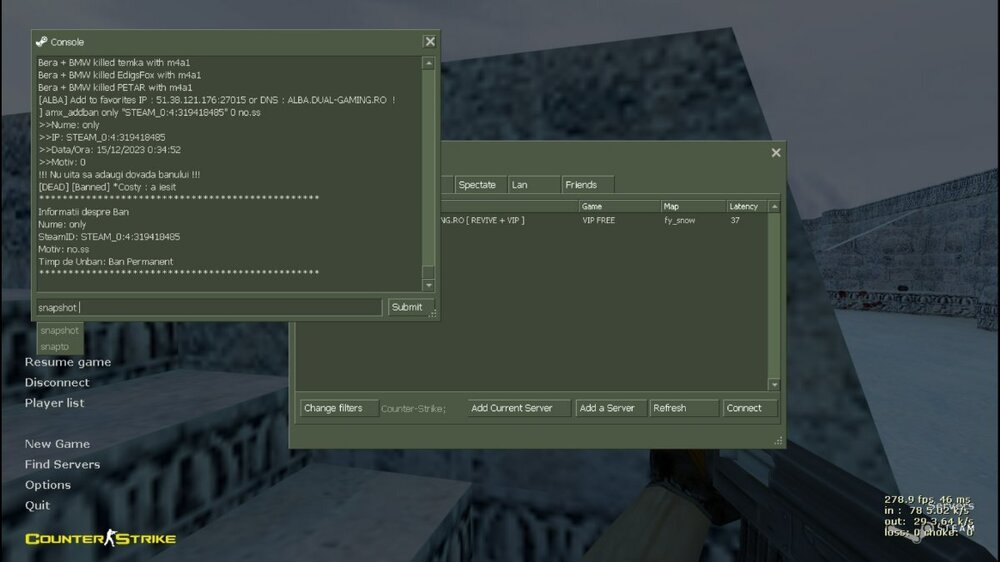The image size is (1000, 562).
Task: Open Change filters in the server browser
Action: click(338, 408)
